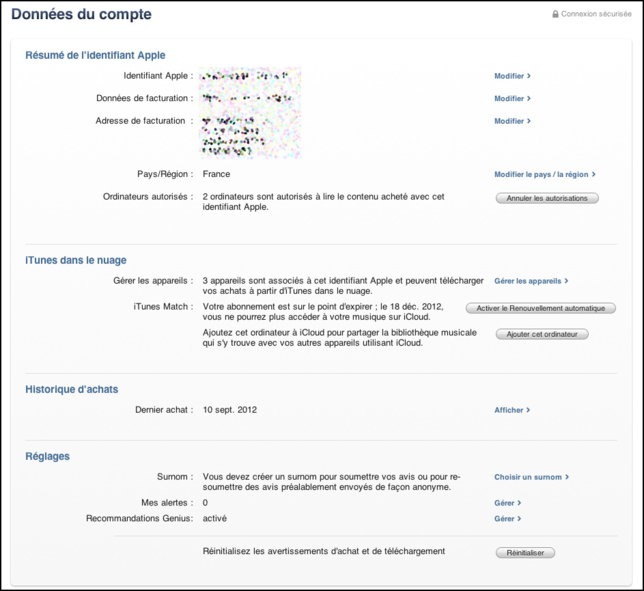Viewport: 644px width, 591px height.
Task: Click the 3 appareils sont associés text
Action: [x=343, y=286]
